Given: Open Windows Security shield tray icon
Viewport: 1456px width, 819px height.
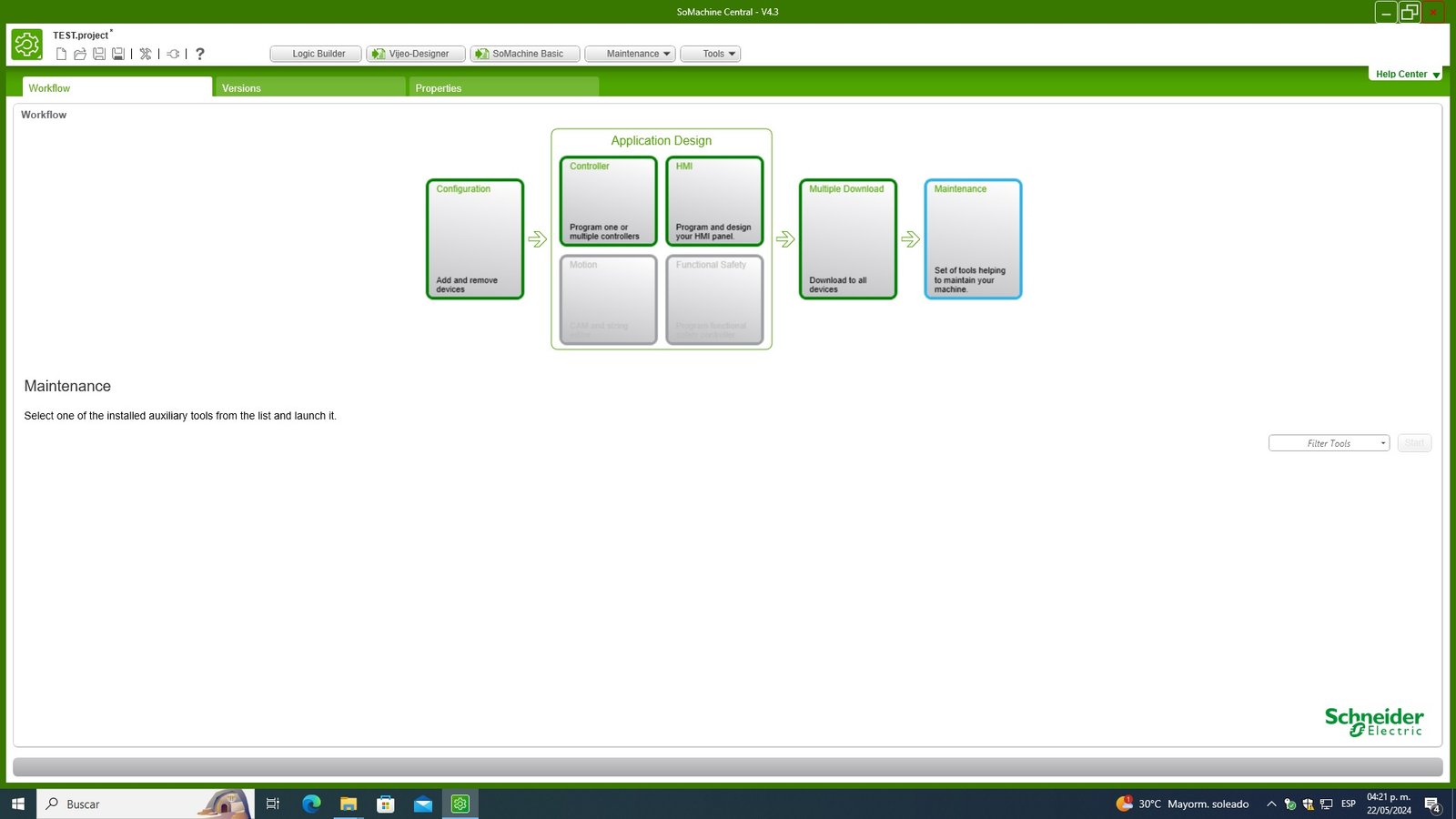Looking at the screenshot, I should click(x=1308, y=804).
